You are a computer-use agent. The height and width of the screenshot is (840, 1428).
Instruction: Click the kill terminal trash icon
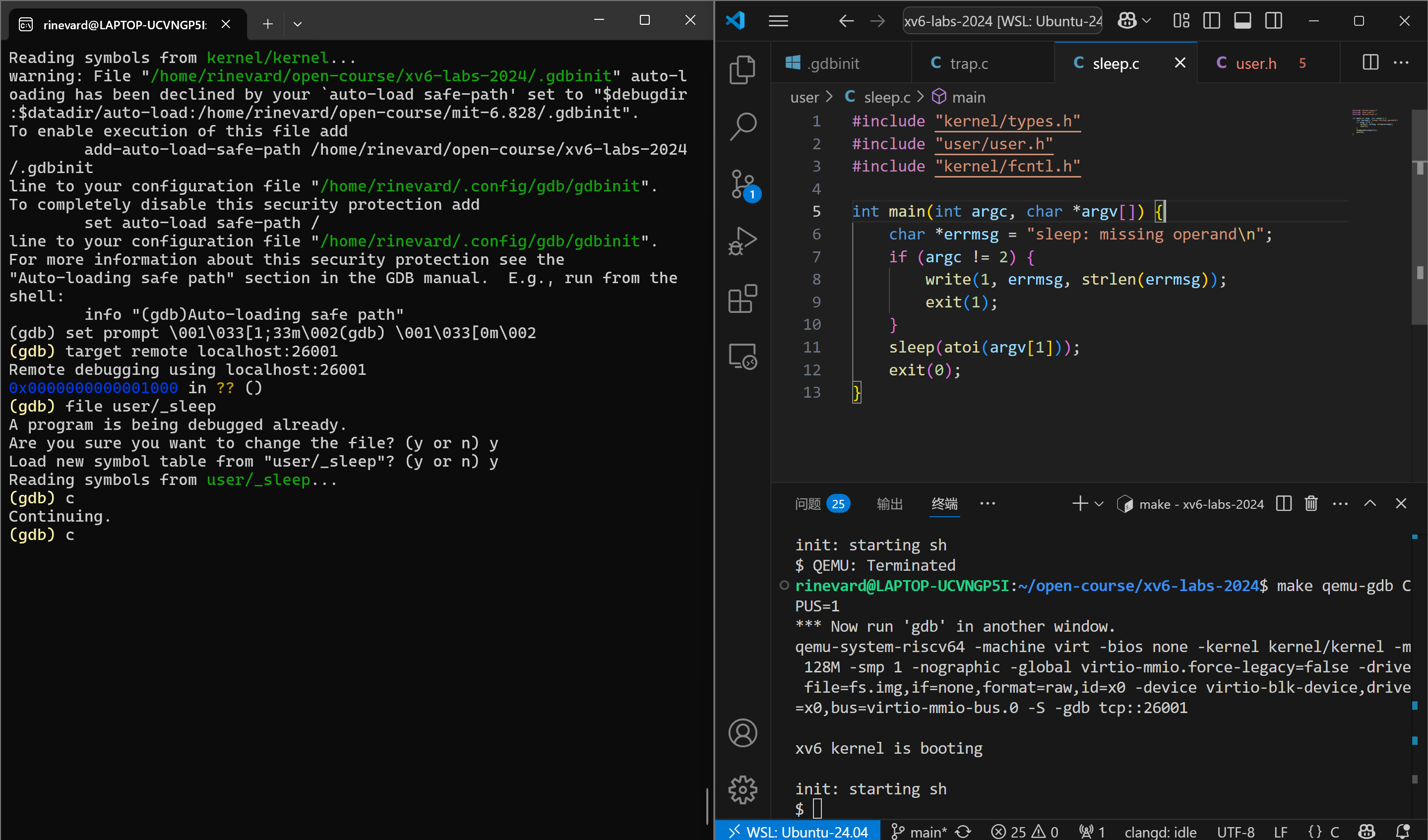point(1311,503)
